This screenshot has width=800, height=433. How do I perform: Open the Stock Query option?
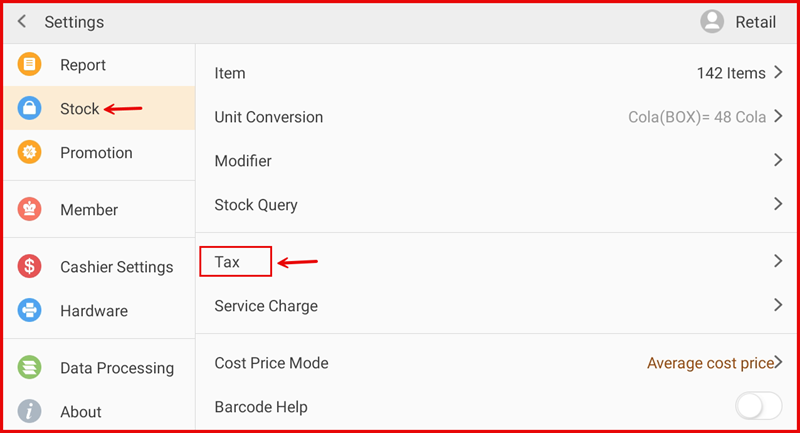pos(256,205)
